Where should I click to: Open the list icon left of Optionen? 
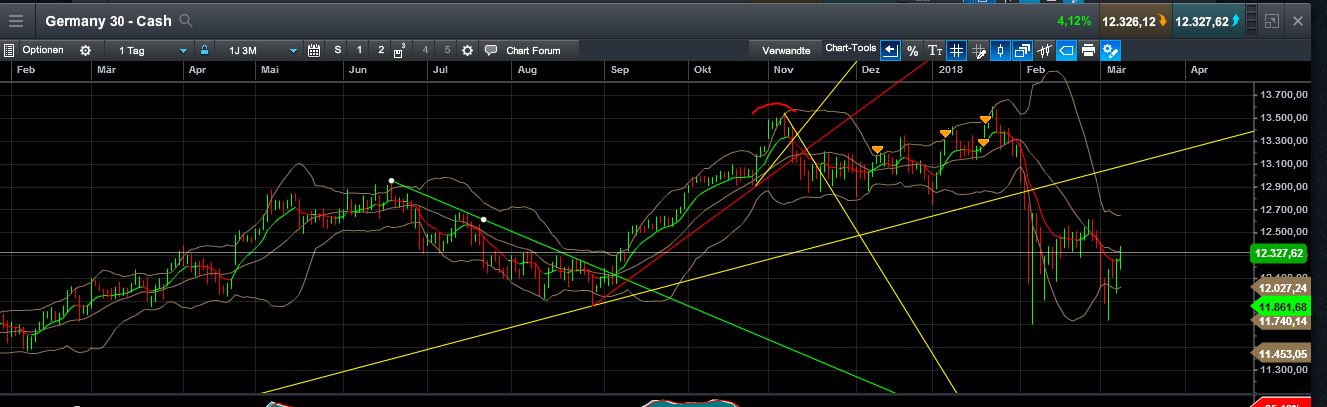tap(9, 50)
